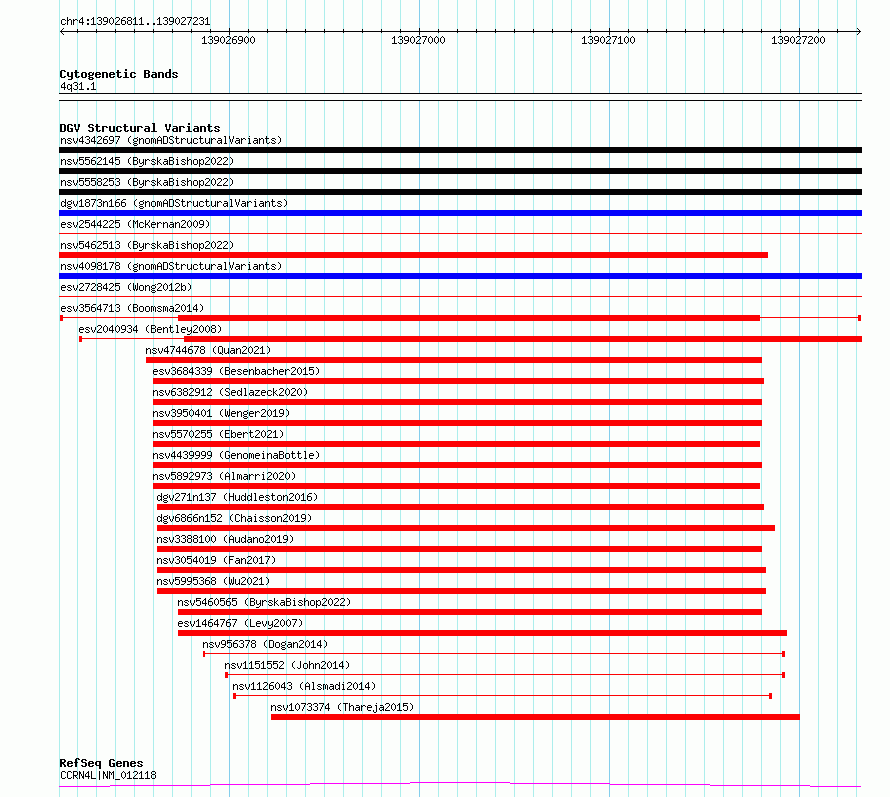The width and height of the screenshot is (890, 797).
Task: Click the red bar under dgv6866n152
Action: [x=466, y=528]
